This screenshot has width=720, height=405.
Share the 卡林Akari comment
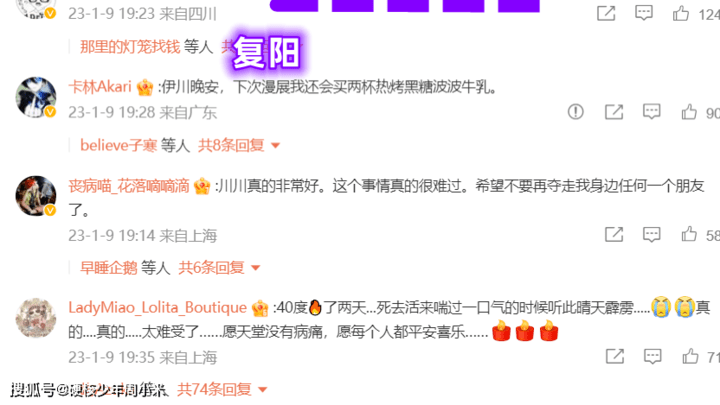614,112
